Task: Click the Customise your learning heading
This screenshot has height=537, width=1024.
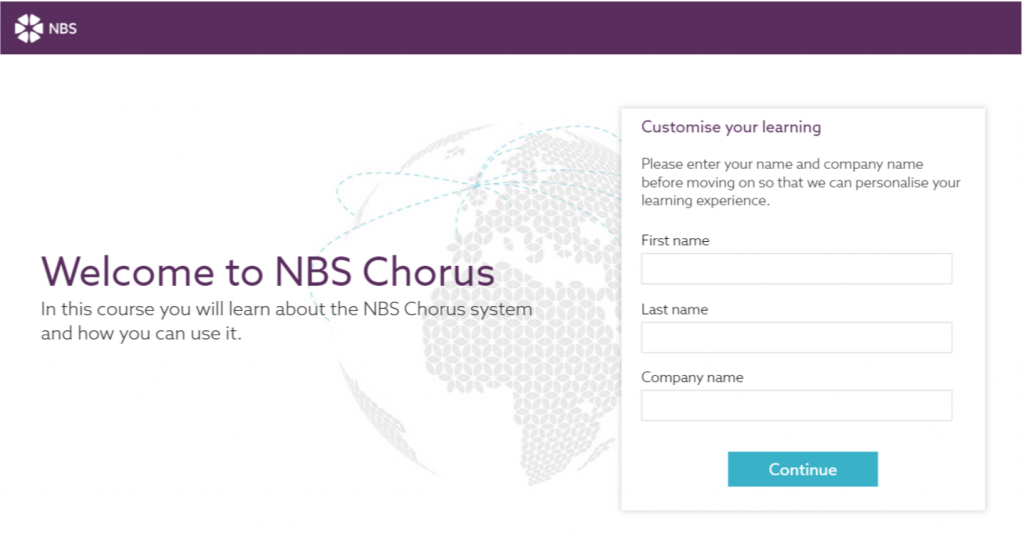Action: click(731, 127)
